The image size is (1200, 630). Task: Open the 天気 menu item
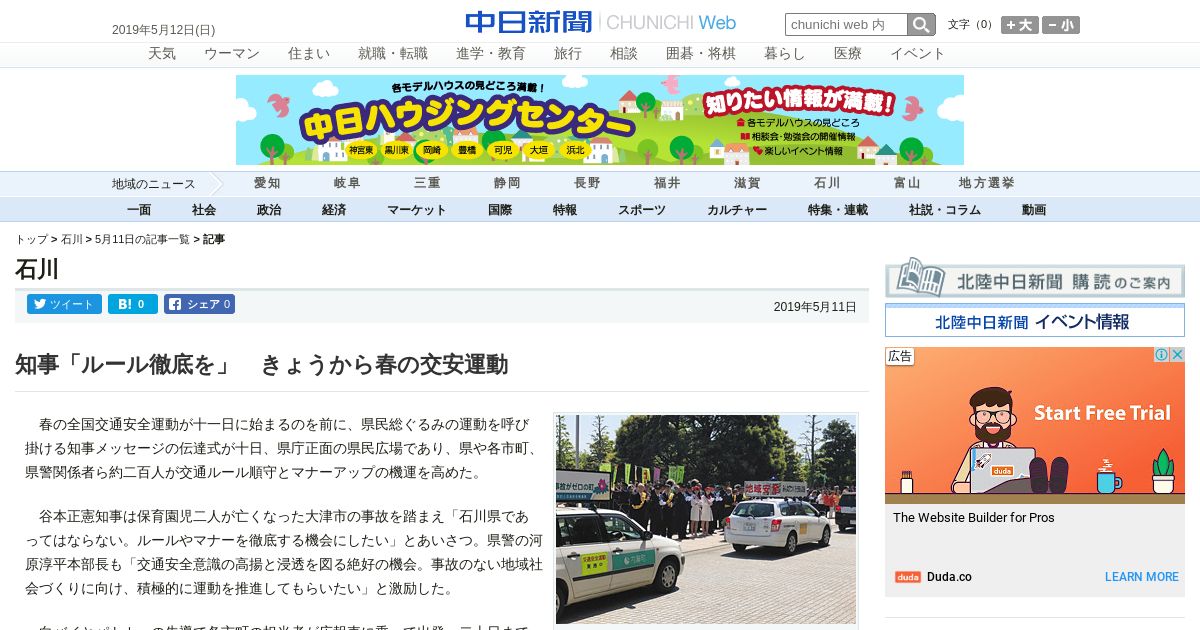[162, 54]
